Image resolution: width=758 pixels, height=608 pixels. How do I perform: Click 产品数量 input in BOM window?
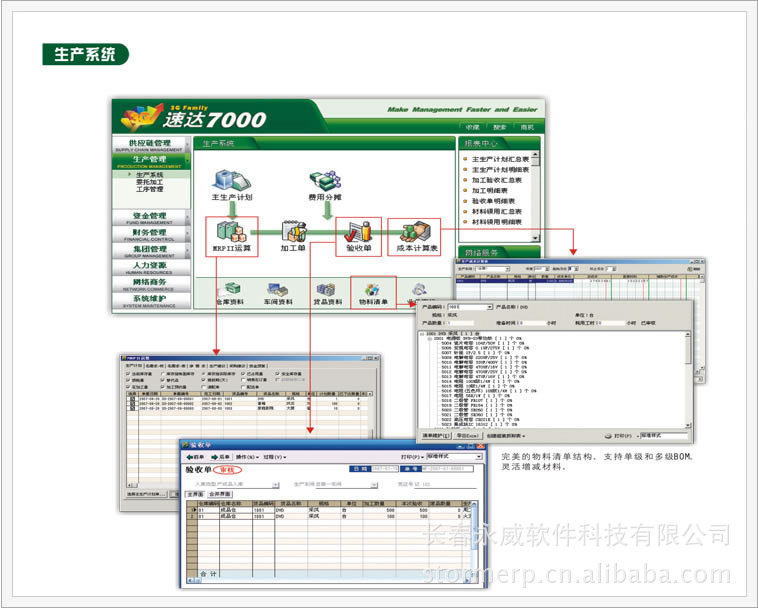(460, 323)
